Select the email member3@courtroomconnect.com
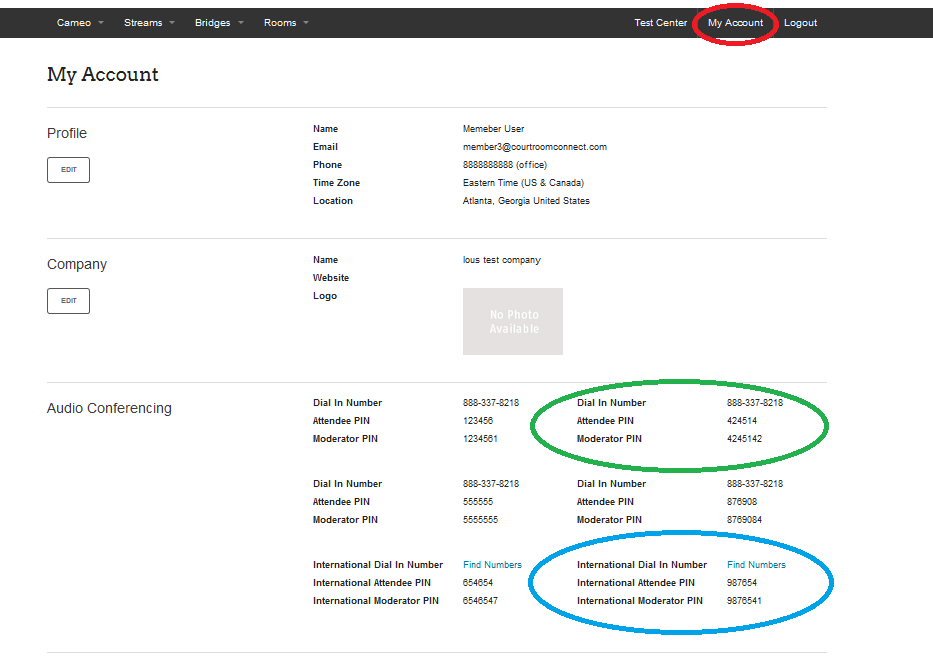The width and height of the screenshot is (933, 667). tap(535, 146)
